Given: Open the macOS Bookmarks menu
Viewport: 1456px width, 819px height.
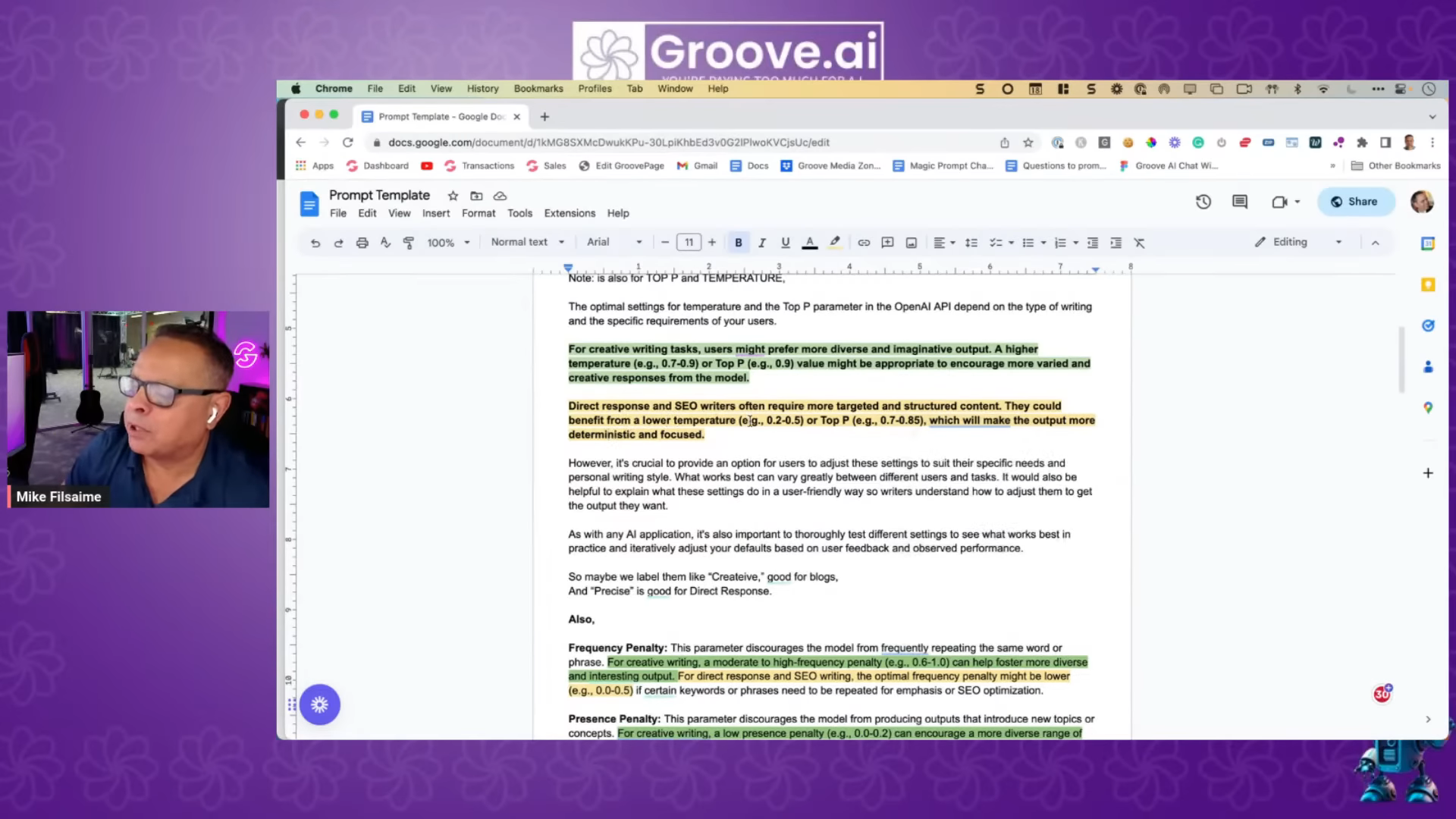Looking at the screenshot, I should (538, 89).
